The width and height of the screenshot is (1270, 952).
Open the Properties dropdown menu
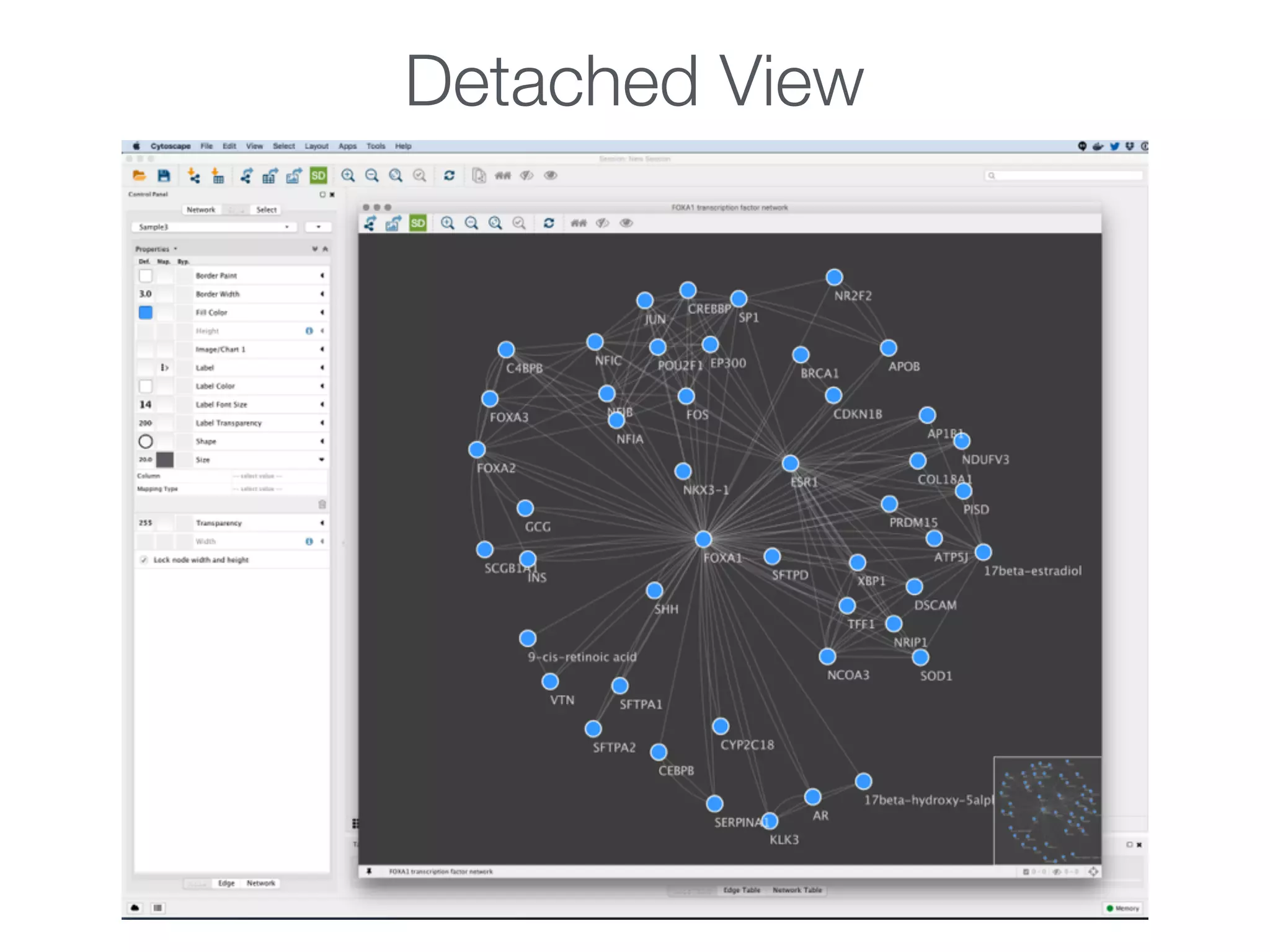(x=156, y=249)
